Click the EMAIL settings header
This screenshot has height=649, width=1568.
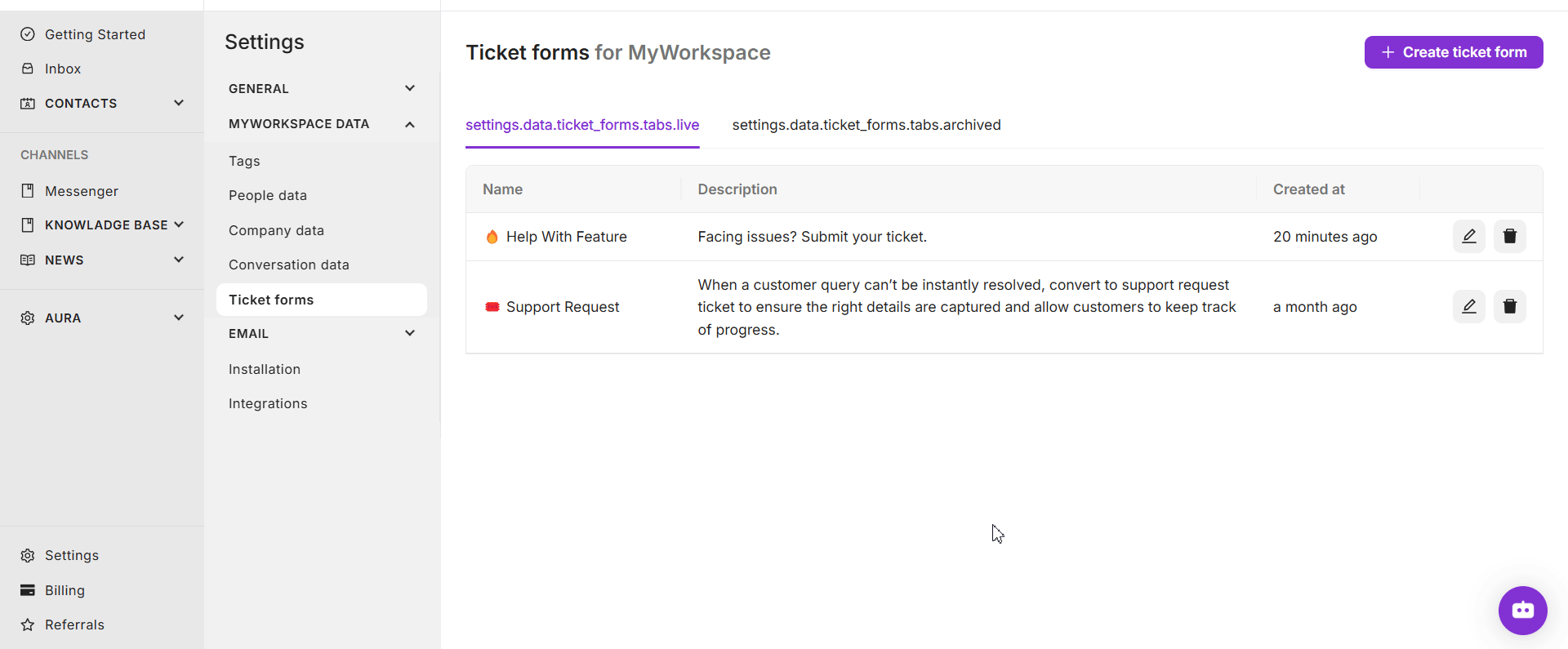tap(248, 333)
